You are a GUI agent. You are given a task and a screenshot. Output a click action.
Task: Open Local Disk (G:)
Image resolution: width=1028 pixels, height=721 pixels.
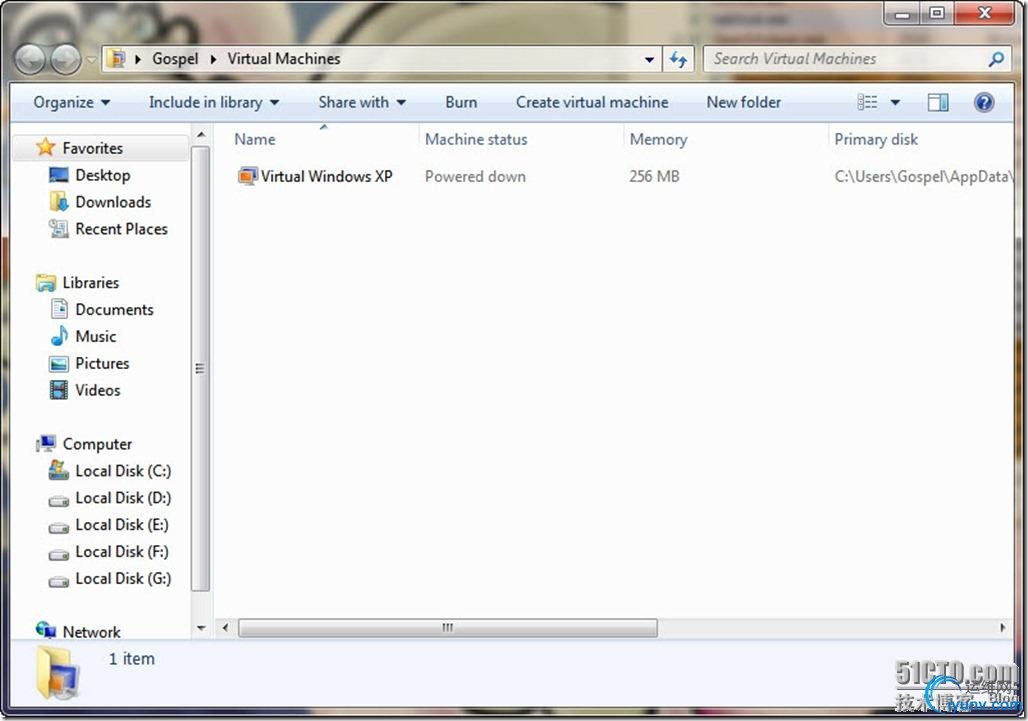click(x=123, y=578)
